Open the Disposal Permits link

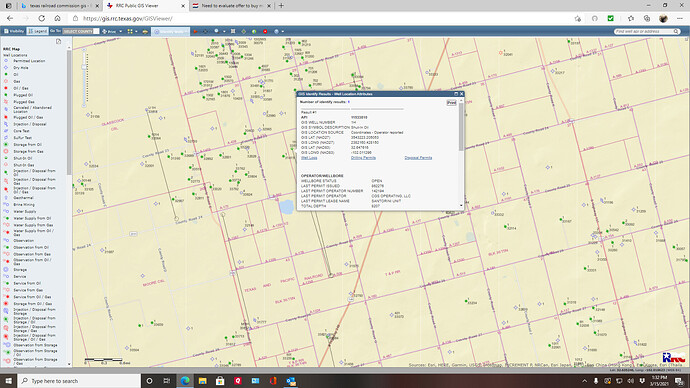(418, 157)
